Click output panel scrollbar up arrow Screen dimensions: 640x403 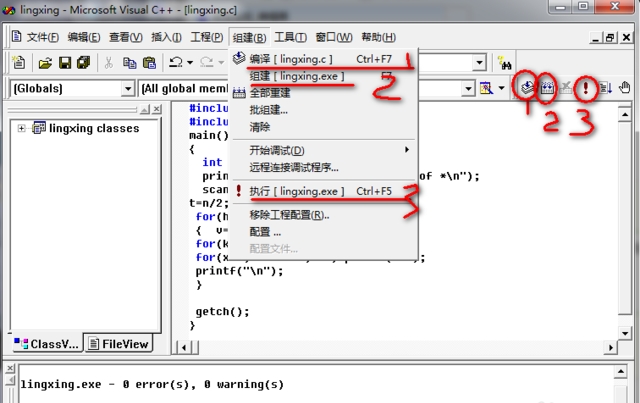pos(620,372)
